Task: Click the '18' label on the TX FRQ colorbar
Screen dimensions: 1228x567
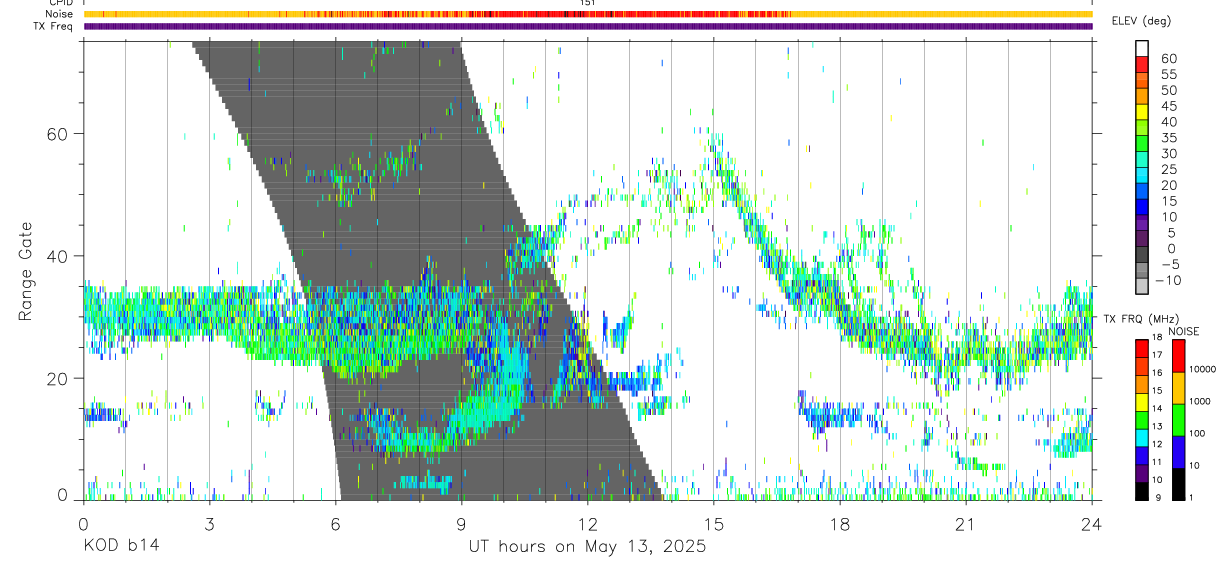Action: [x=1157, y=337]
